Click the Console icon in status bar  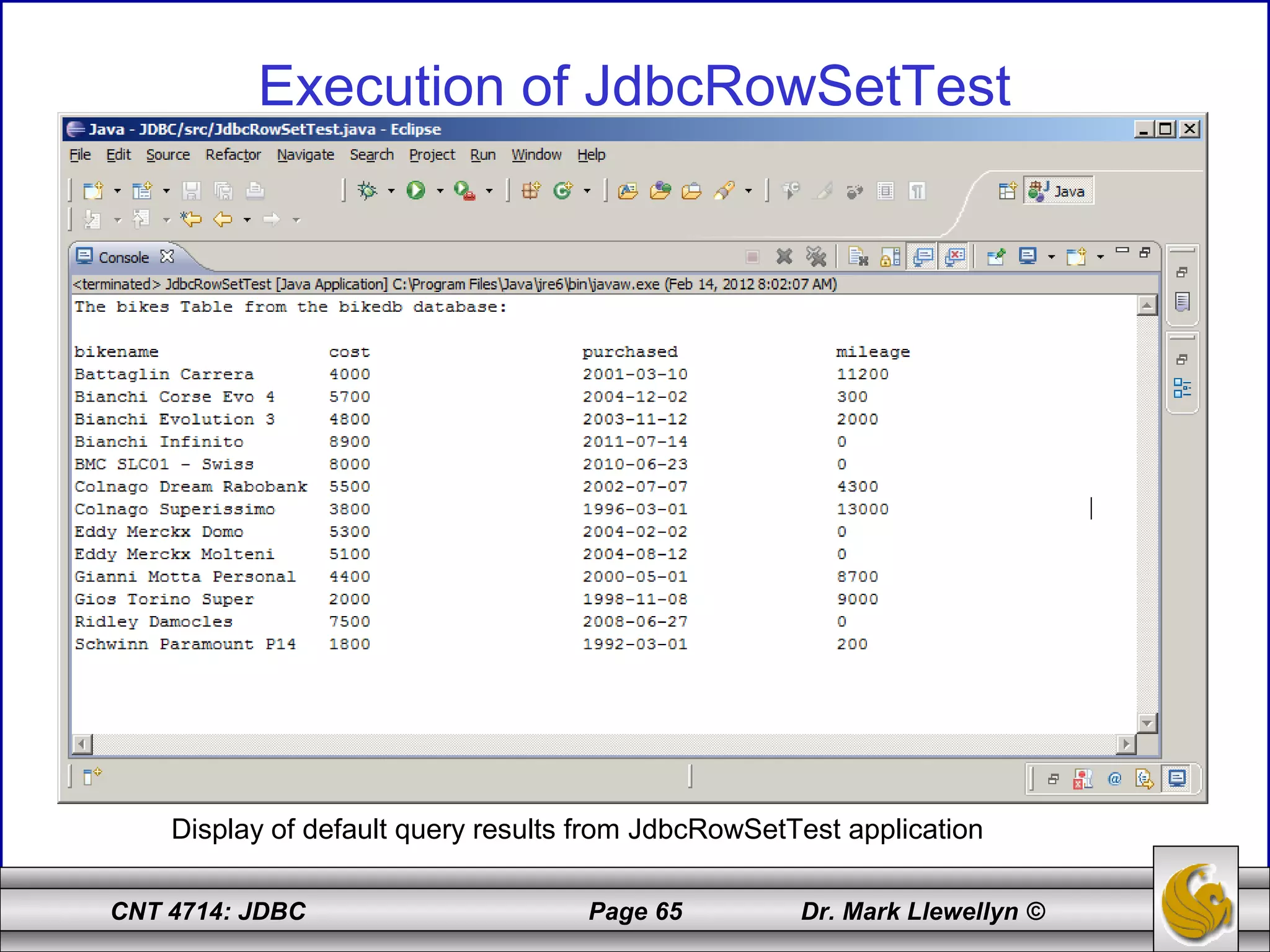point(1177,778)
